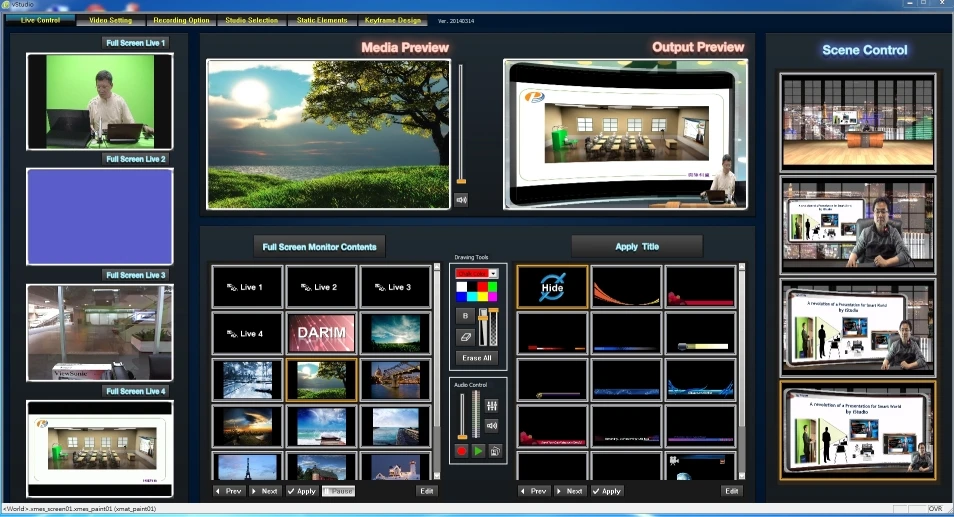The image size is (954, 517).
Task: Open the audio mixer settings icon
Action: coord(492,405)
